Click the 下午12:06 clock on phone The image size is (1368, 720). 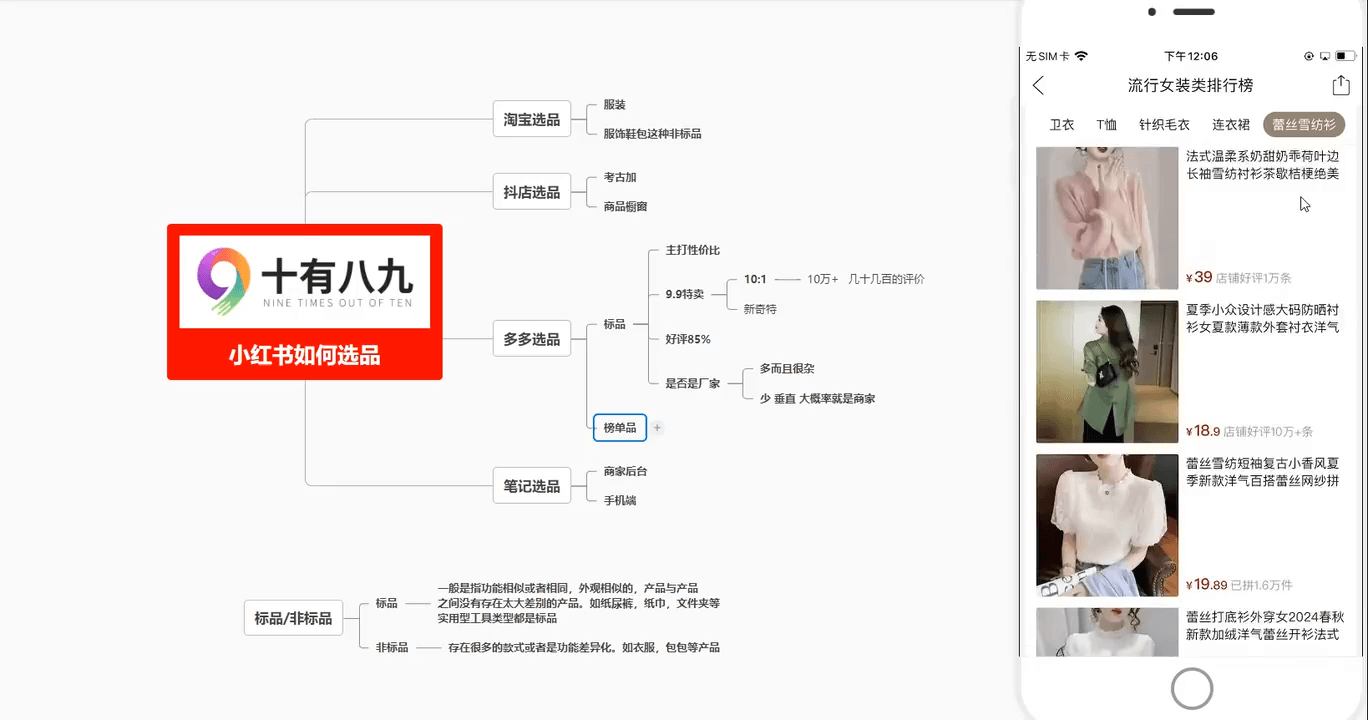point(1190,56)
